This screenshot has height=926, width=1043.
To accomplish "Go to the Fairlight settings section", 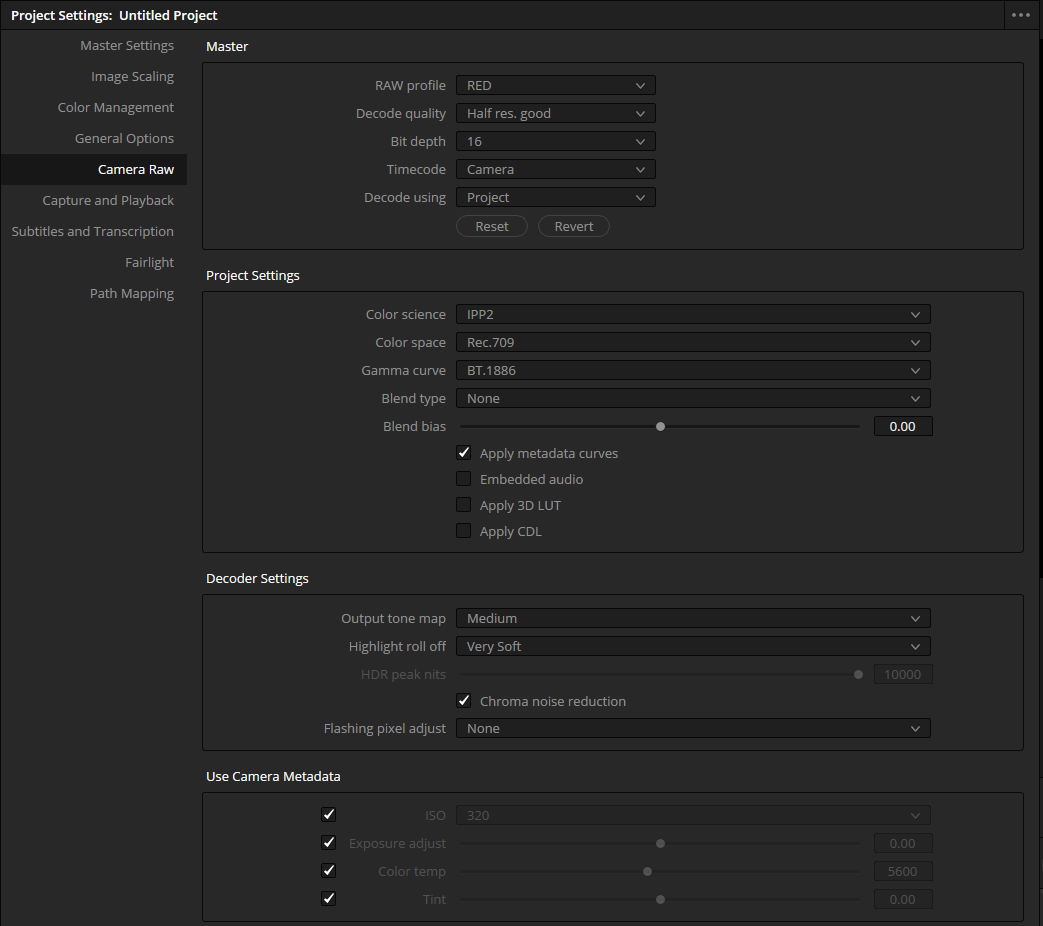I will pos(149,262).
